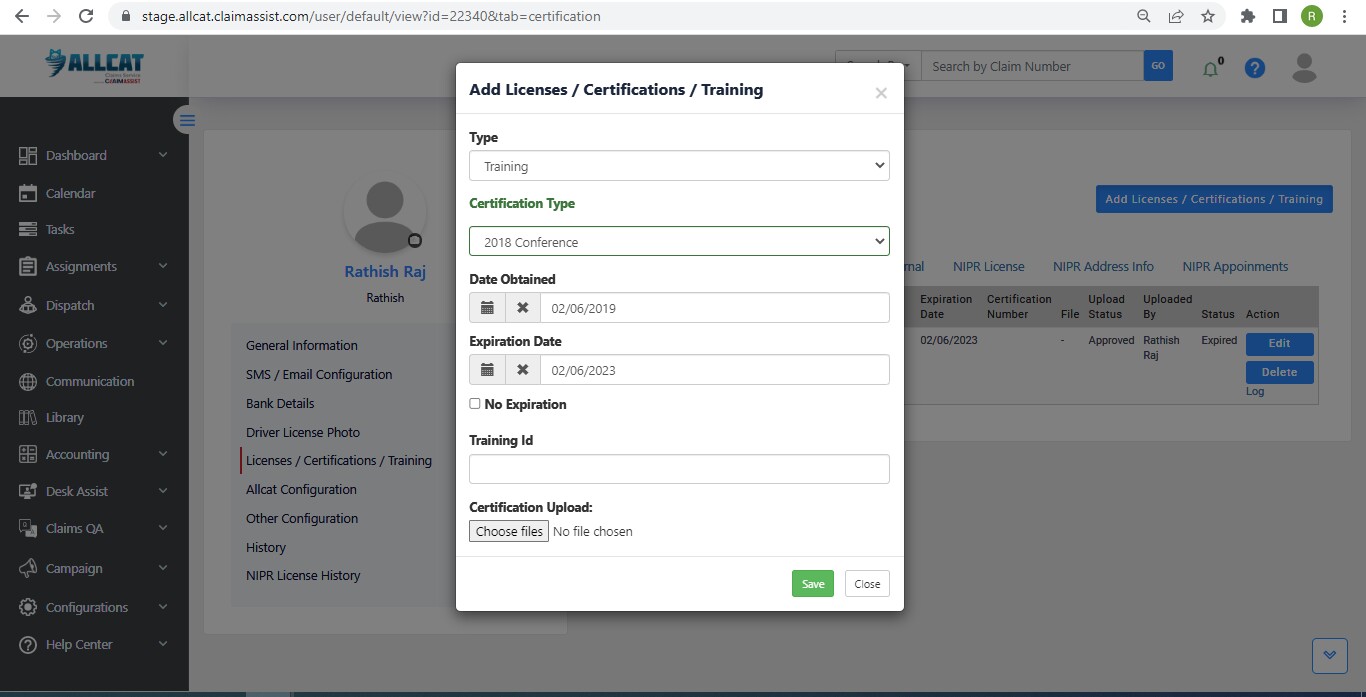This screenshot has height=697, width=1366.
Task: Click the blue help question mark icon
Action: [1255, 68]
